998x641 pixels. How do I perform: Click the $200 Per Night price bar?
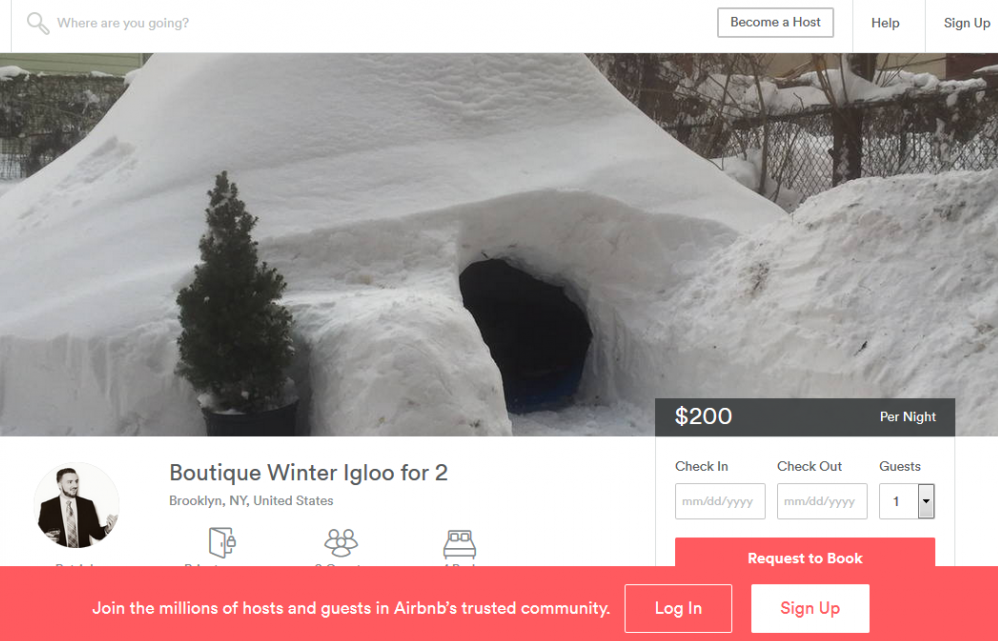[x=805, y=417]
